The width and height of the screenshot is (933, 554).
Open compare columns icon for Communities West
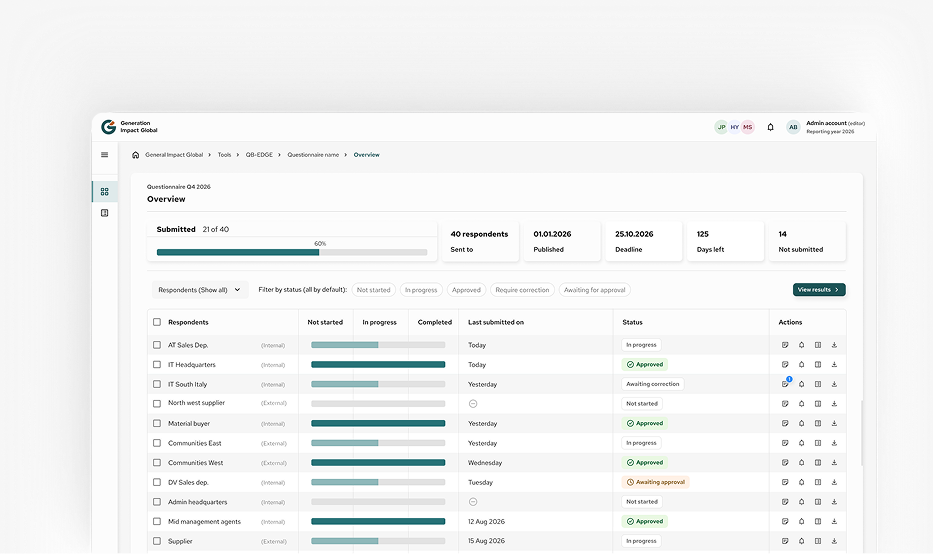818,463
